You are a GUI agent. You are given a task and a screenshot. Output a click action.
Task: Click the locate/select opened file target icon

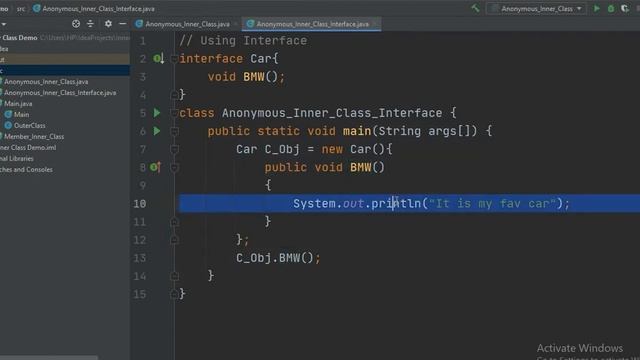(76, 24)
